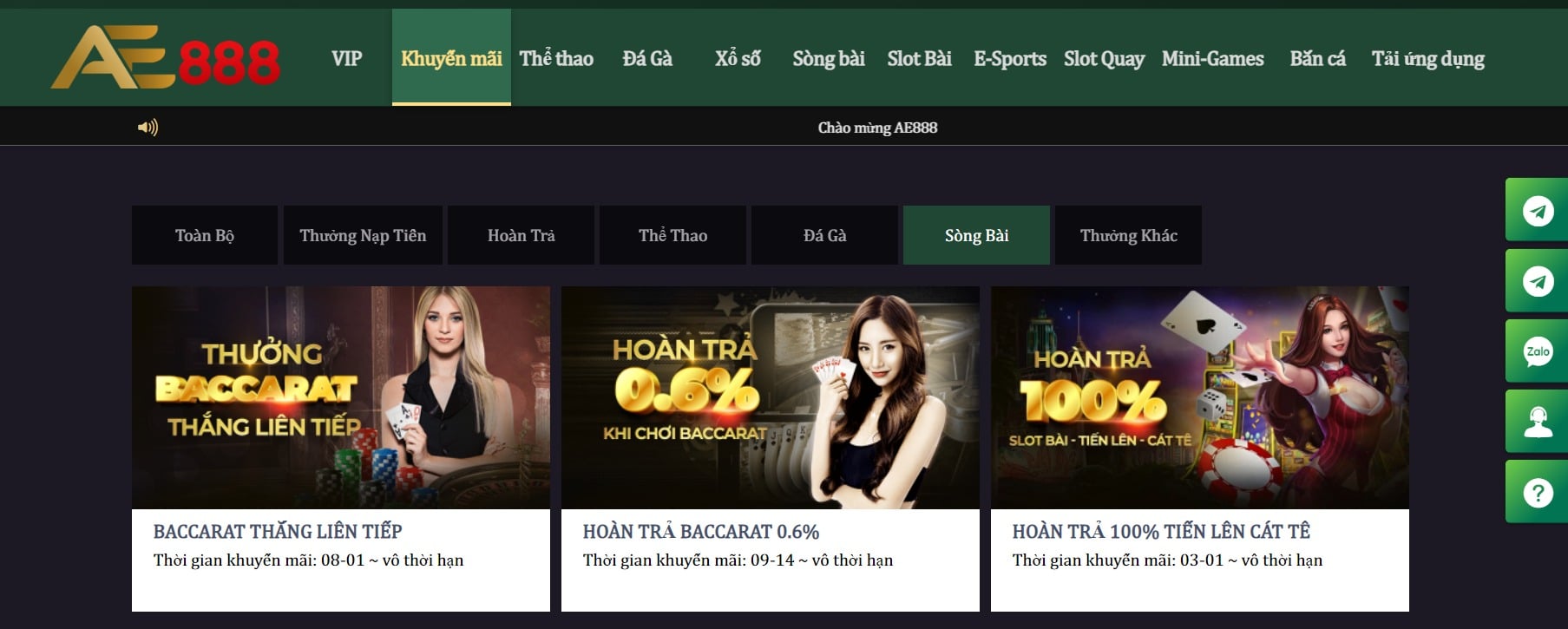
Task: Select Khuyến mãi in the top navigation
Action: pyautogui.click(x=451, y=58)
